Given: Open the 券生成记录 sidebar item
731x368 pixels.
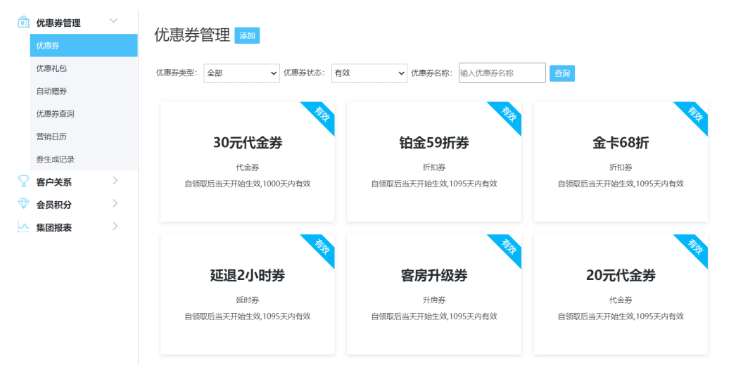Looking at the screenshot, I should (83, 159).
